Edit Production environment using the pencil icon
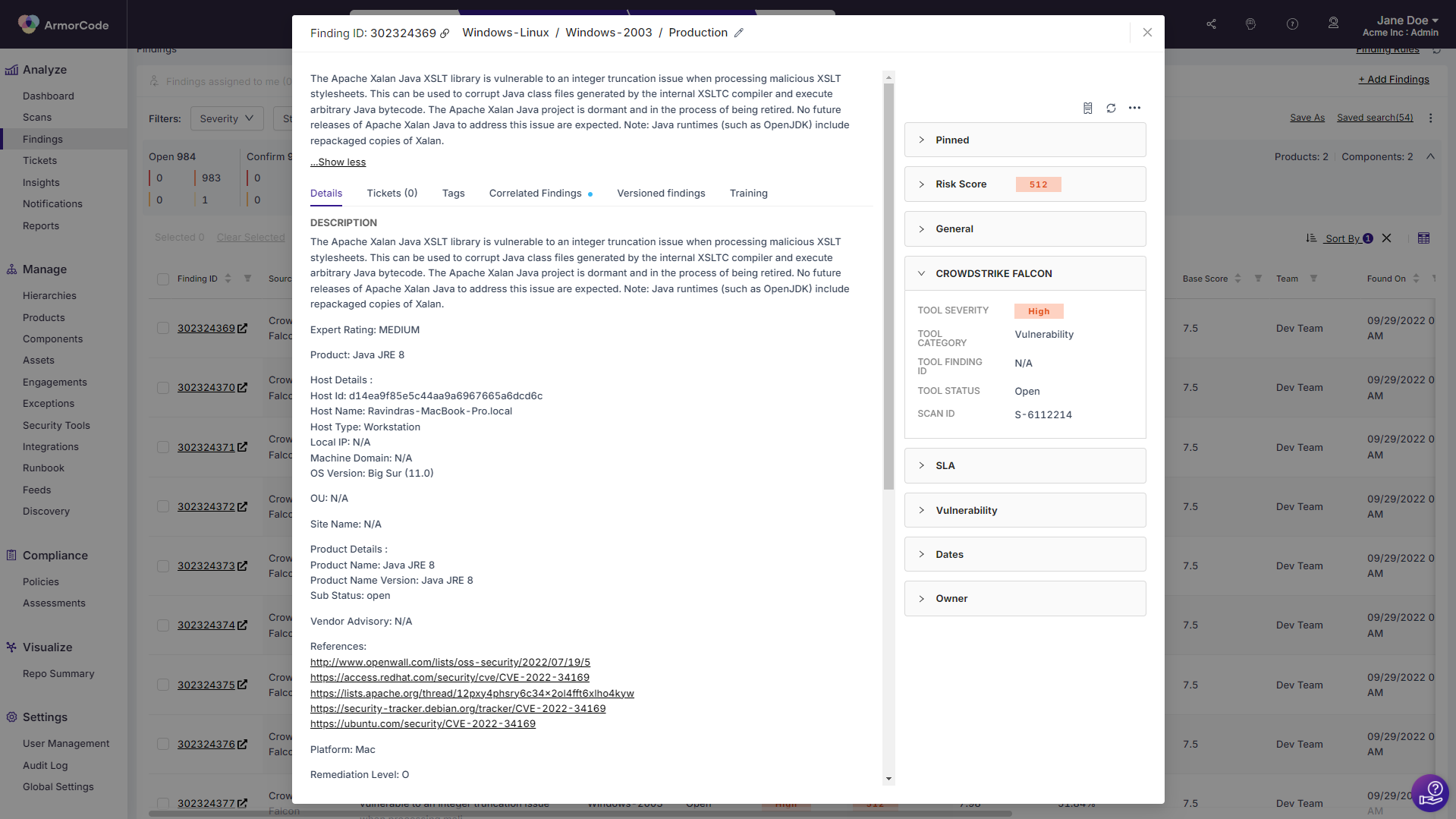1456x819 pixels. click(739, 33)
